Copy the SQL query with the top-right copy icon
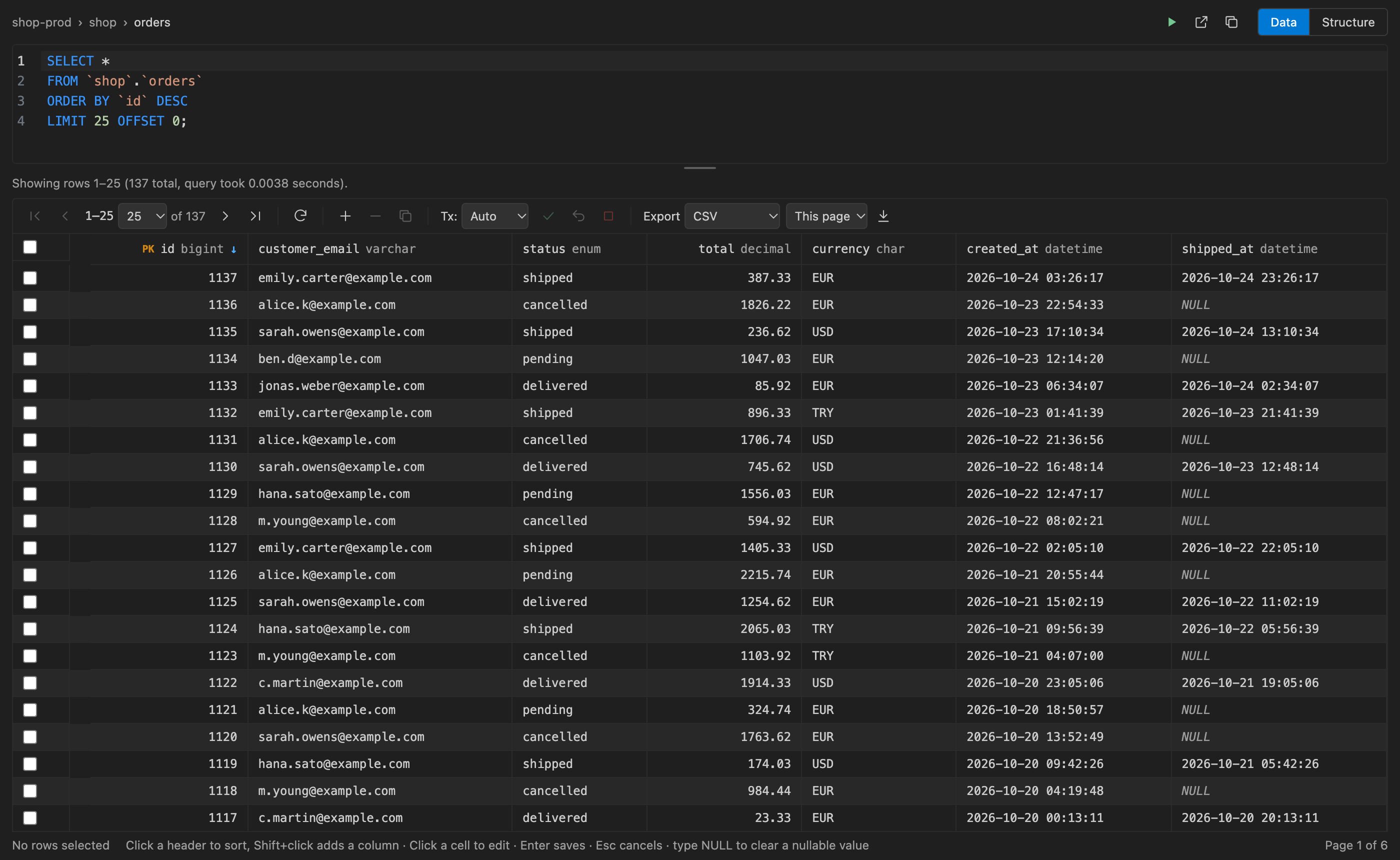Screen dimensions: 1400x860 coord(1231,22)
